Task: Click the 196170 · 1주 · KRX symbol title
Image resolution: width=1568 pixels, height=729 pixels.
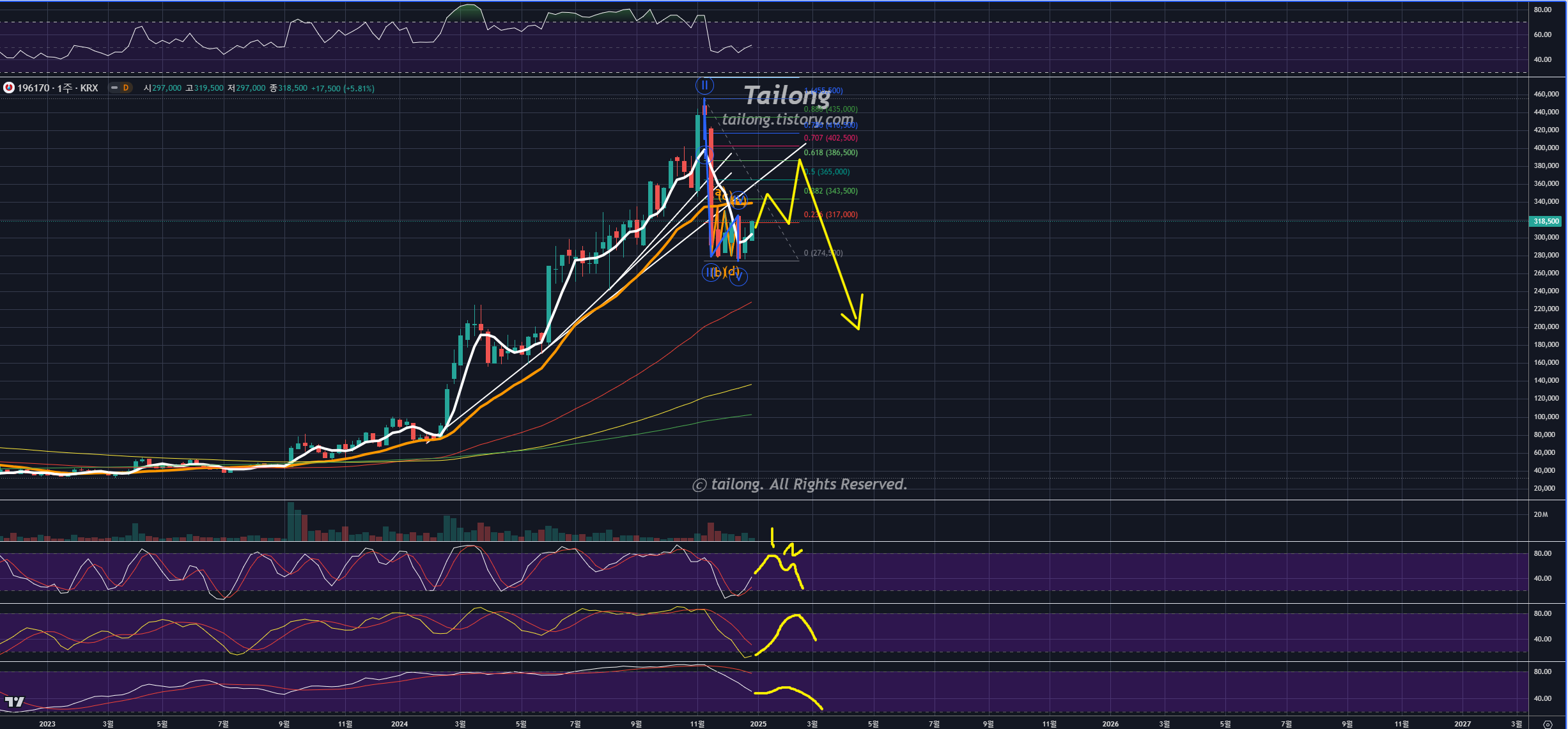Action: 58,88
